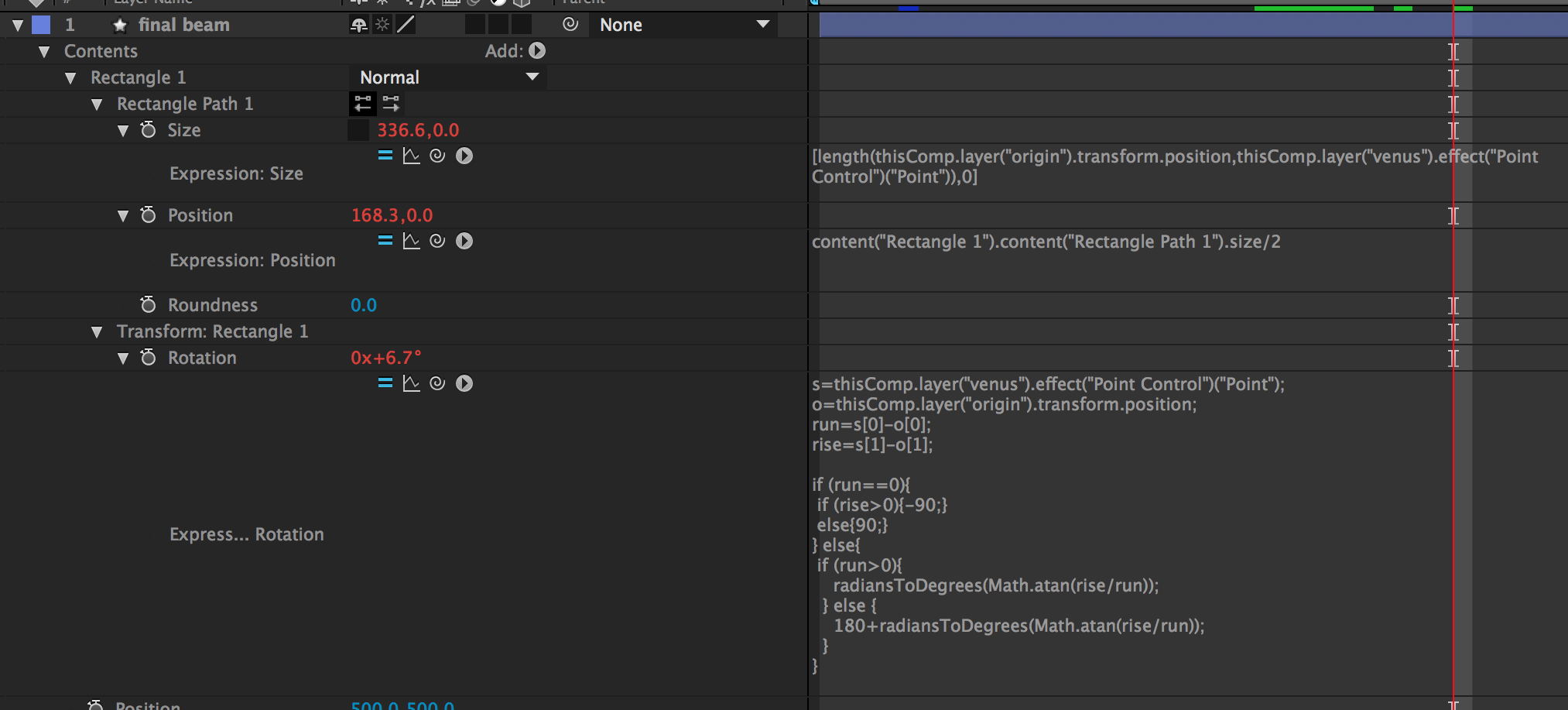Image resolution: width=1568 pixels, height=710 pixels.
Task: Open the Size expression language menu
Action: (464, 156)
